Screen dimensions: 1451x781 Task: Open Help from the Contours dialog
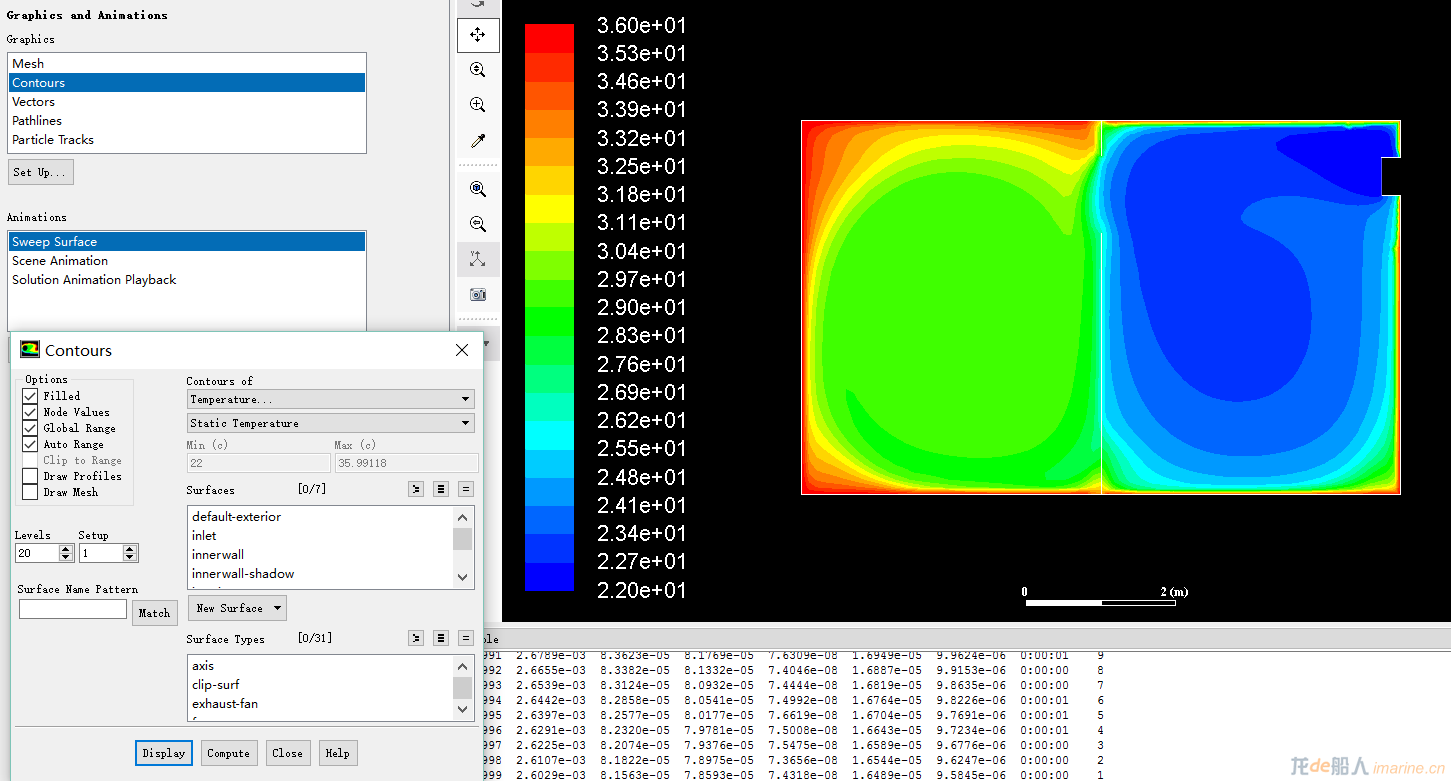pyautogui.click(x=337, y=753)
